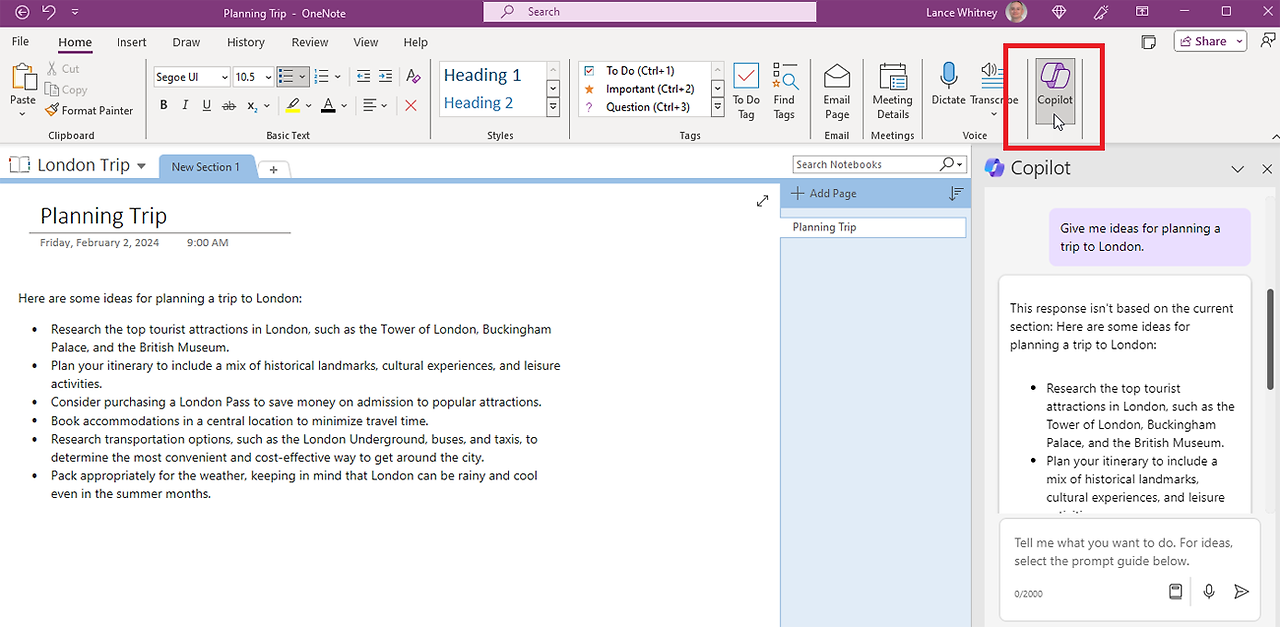Click in the Search Notebooks field

866,164
